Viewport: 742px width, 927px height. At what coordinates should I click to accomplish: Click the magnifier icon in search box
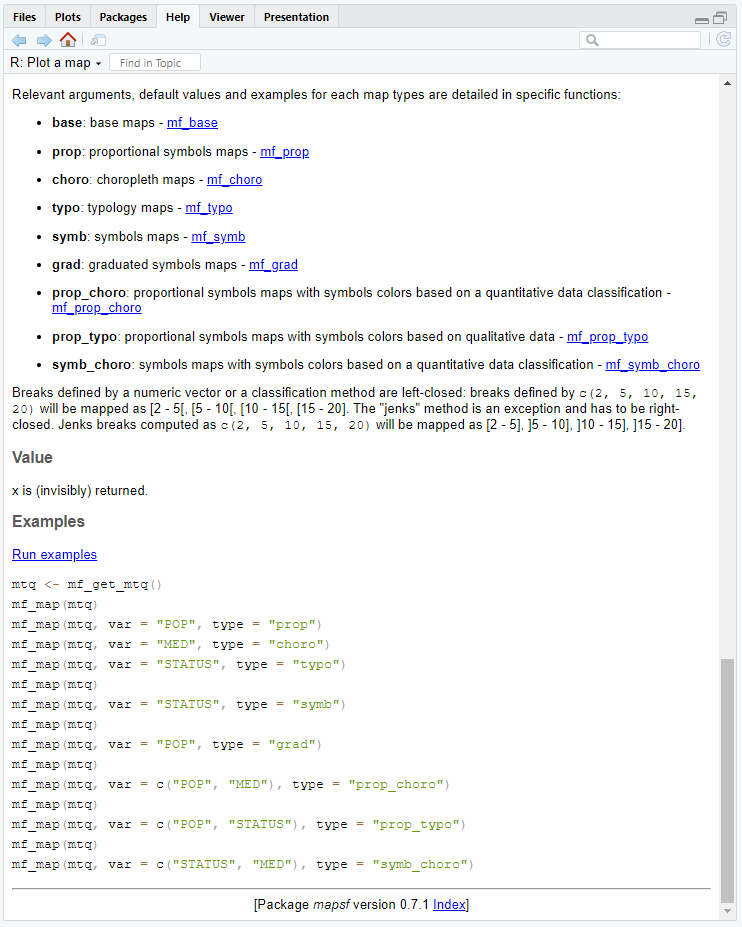tap(592, 41)
